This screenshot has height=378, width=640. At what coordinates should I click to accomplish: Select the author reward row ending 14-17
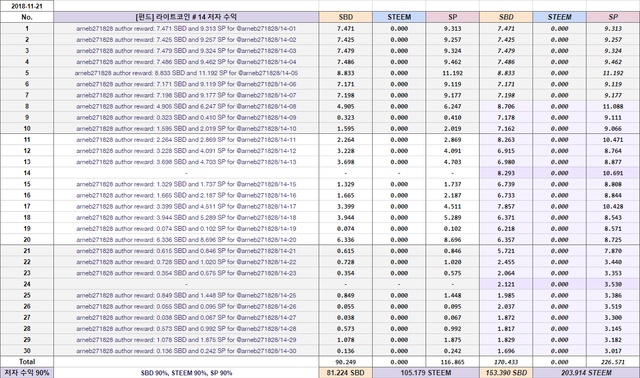186,207
